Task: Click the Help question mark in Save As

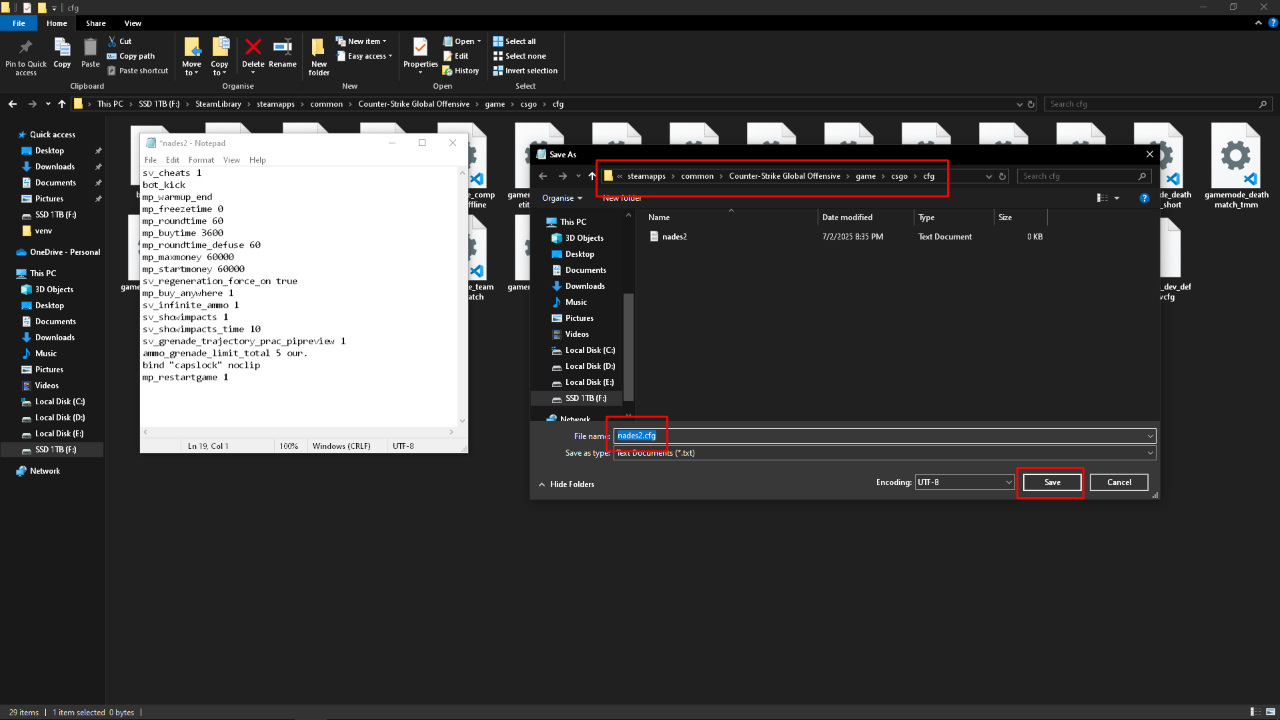Action: [x=1142, y=198]
